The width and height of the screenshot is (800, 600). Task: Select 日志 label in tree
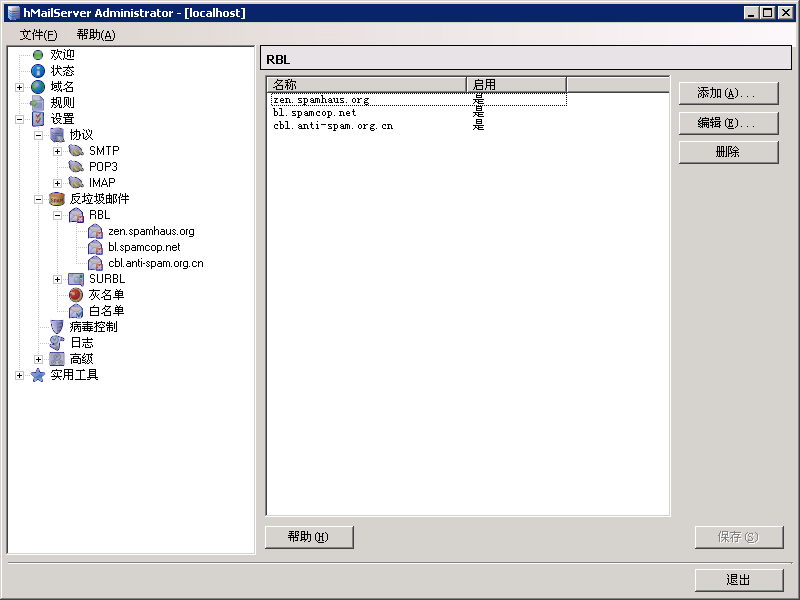(82, 342)
